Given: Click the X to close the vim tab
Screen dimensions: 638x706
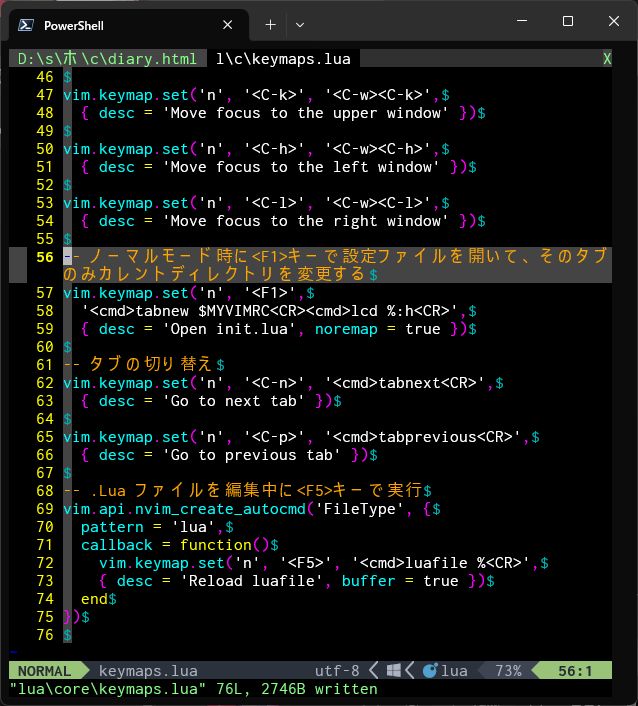Looking at the screenshot, I should pos(606,59).
